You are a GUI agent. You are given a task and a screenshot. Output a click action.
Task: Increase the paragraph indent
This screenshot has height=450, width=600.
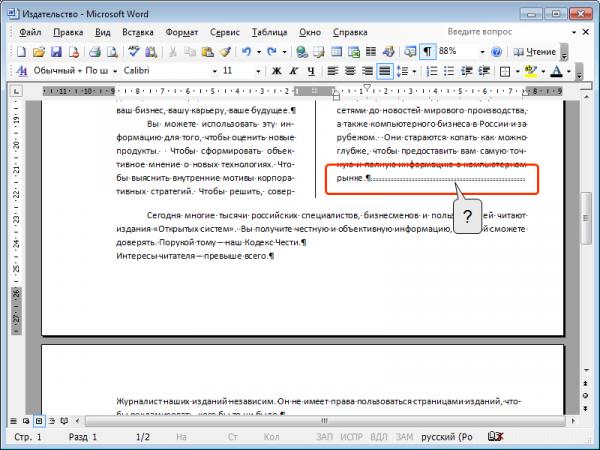[x=484, y=71]
